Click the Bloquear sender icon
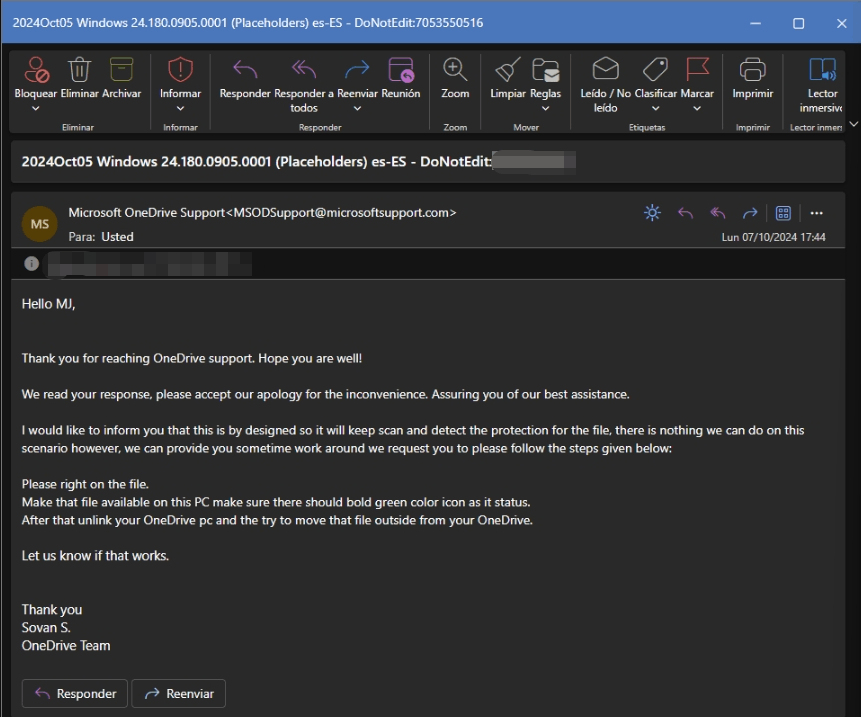861x717 pixels. click(x=36, y=70)
